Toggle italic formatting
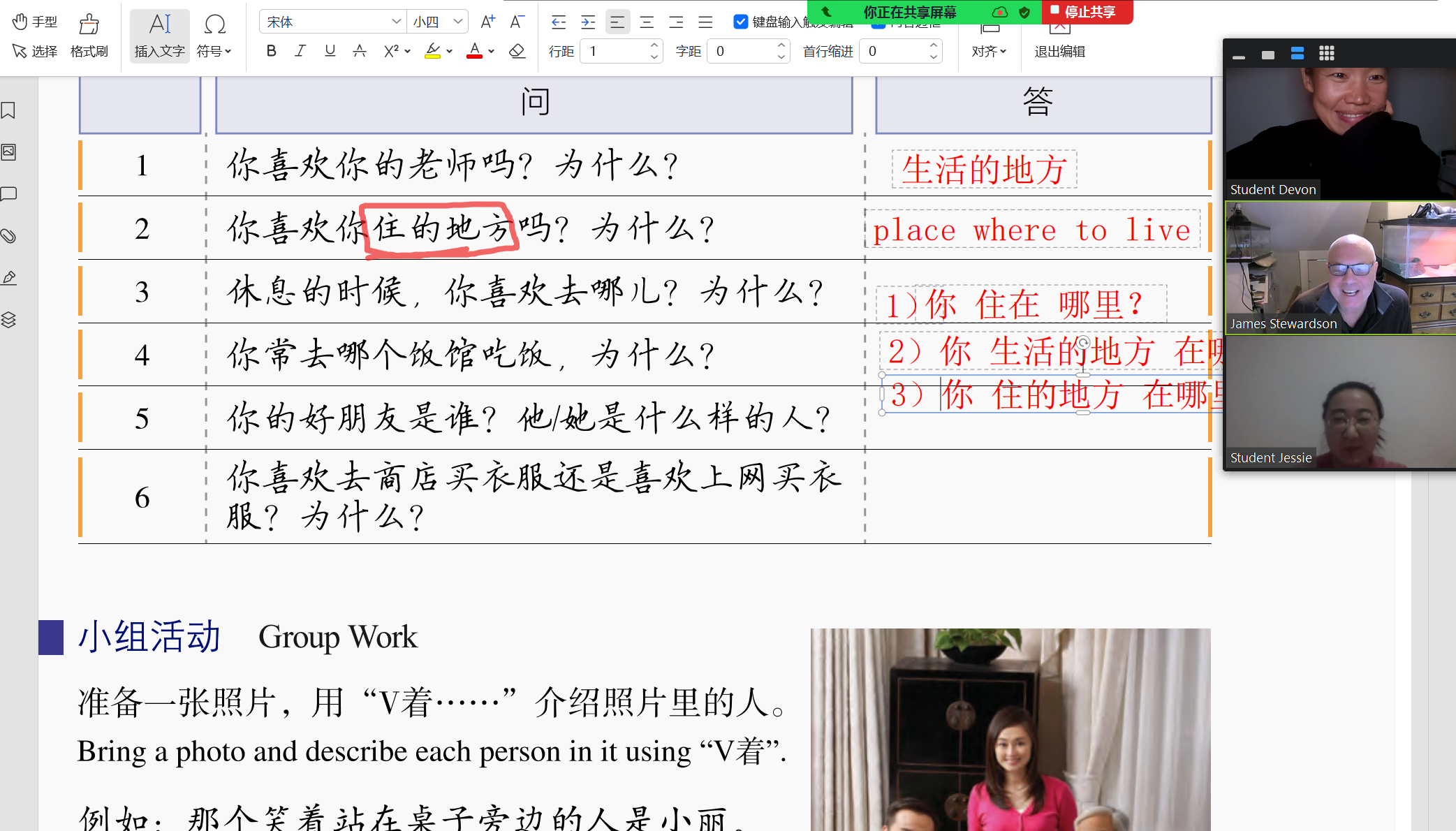 [300, 51]
